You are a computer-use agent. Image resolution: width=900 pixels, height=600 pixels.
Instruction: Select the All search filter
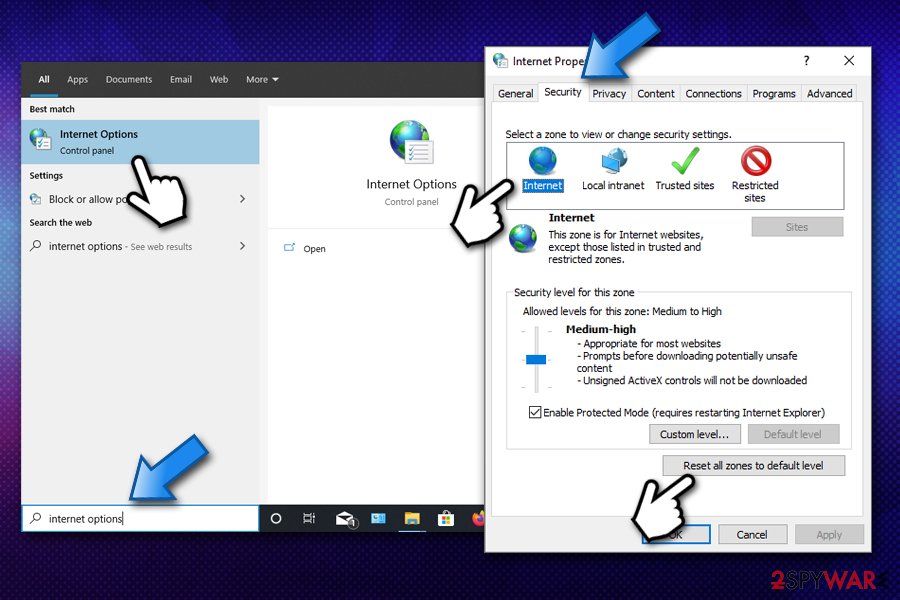(x=44, y=79)
